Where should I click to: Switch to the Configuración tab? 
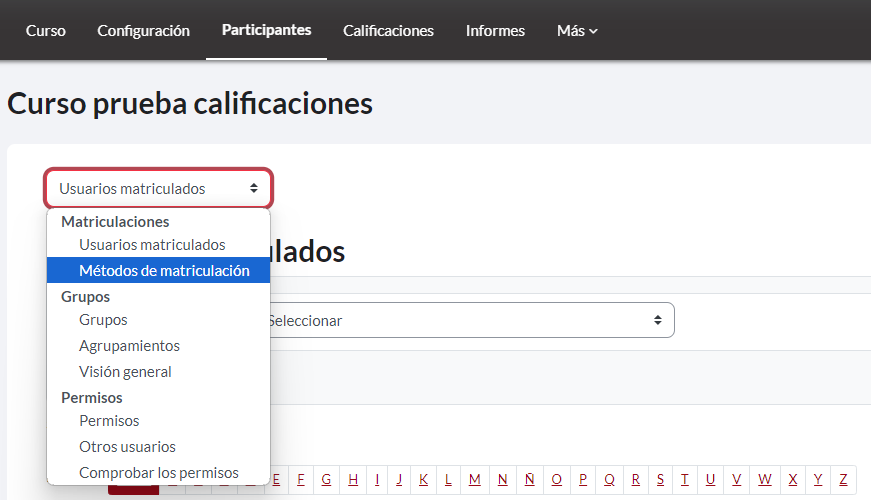143,31
